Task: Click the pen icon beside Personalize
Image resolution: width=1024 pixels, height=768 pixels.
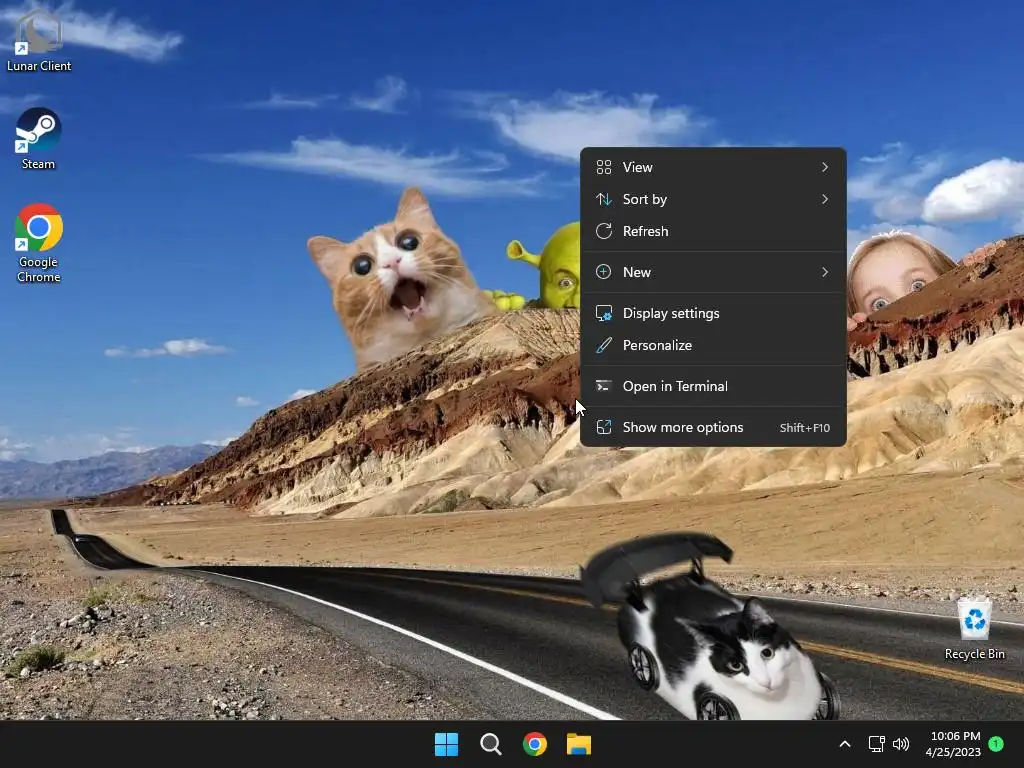Action: point(604,345)
